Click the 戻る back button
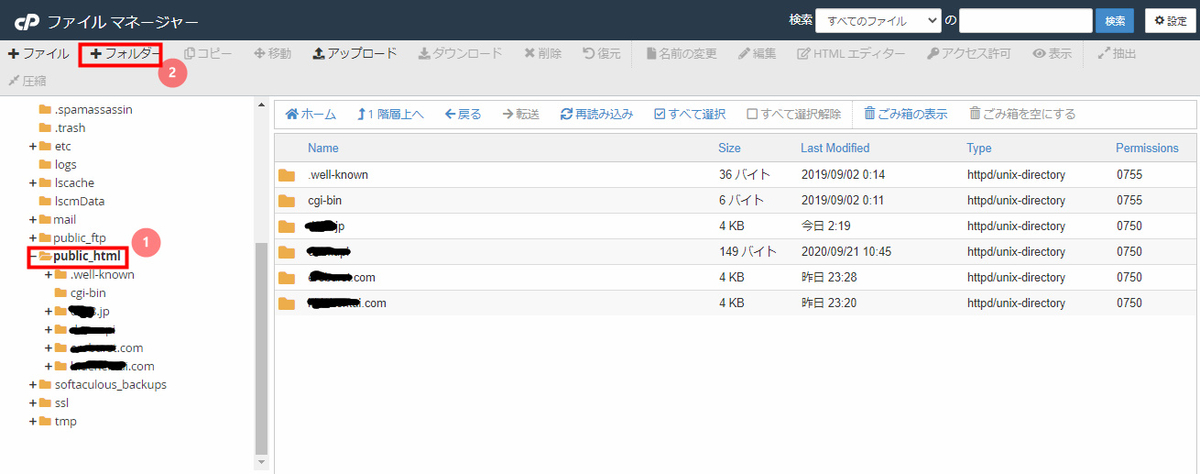This screenshot has width=1200, height=474. click(463, 114)
